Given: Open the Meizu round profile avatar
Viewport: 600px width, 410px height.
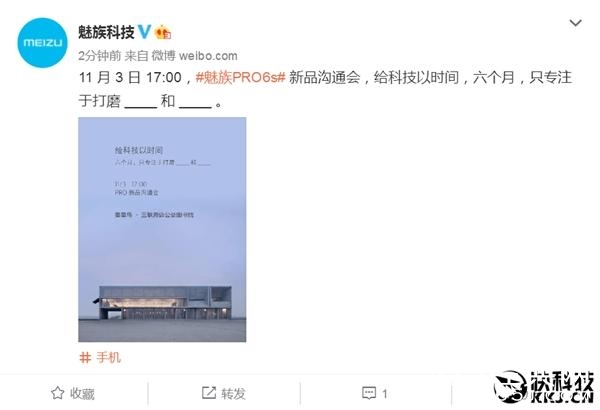Looking at the screenshot, I should click(x=42, y=43).
